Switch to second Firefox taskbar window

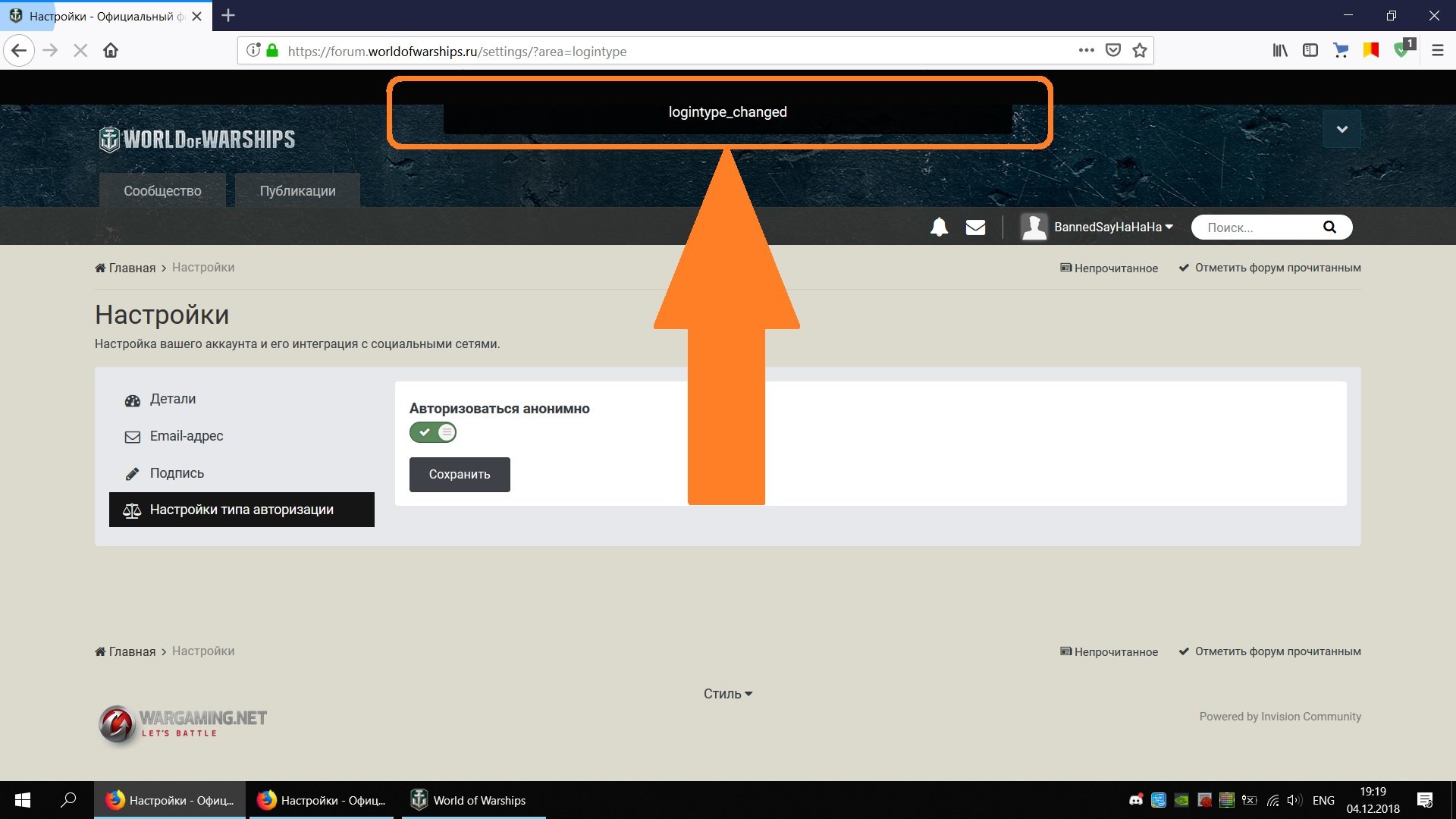pyautogui.click(x=321, y=800)
